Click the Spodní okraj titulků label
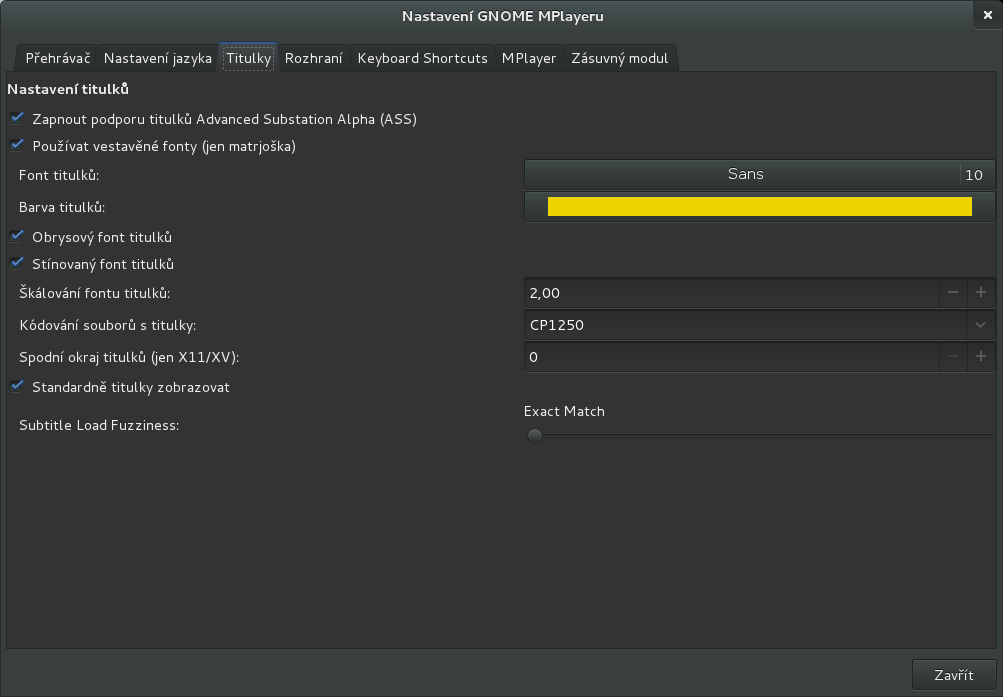Viewport: 1003px width, 697px height. click(x=129, y=357)
